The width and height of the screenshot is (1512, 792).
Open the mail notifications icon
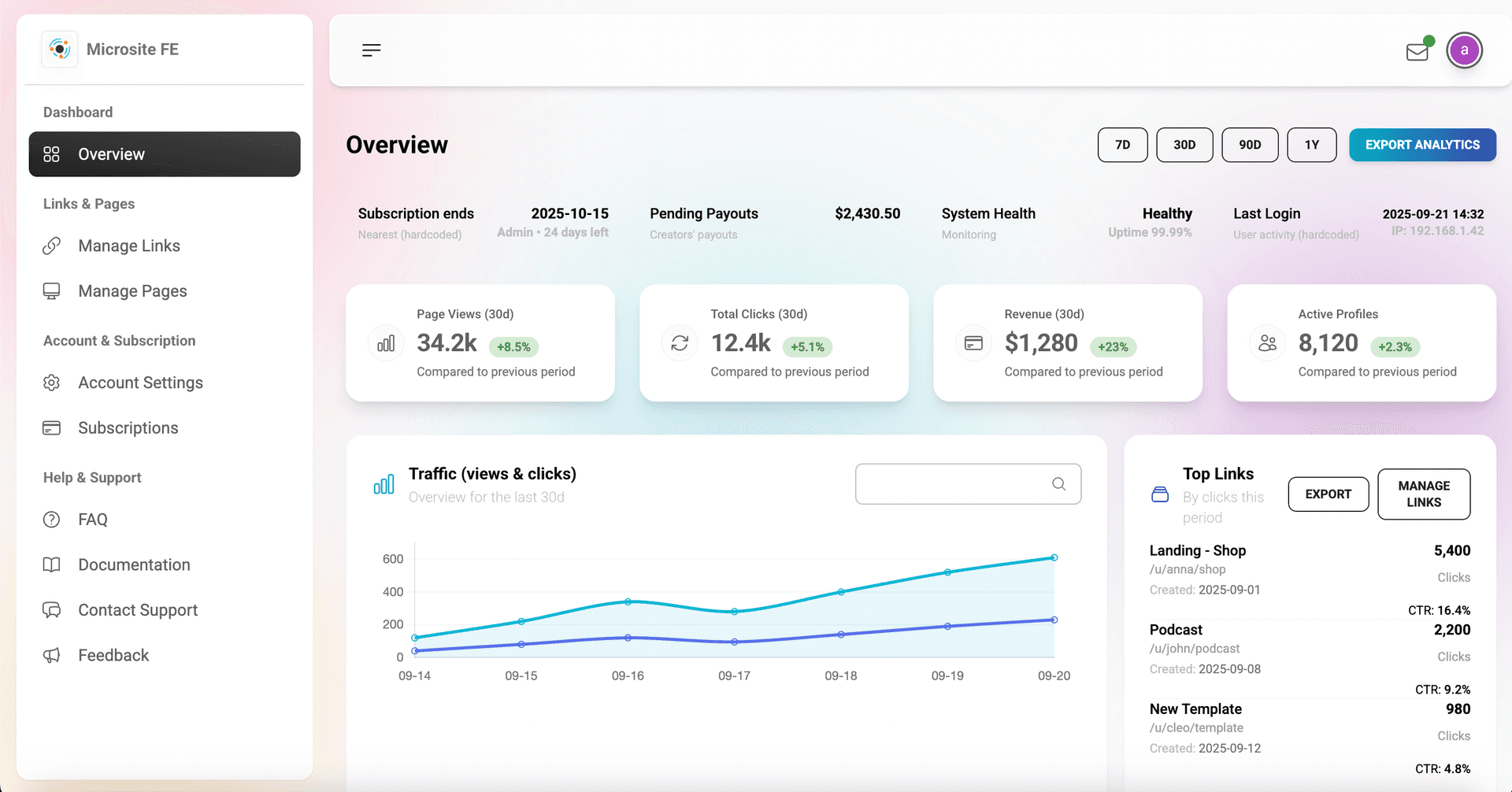(x=1417, y=52)
